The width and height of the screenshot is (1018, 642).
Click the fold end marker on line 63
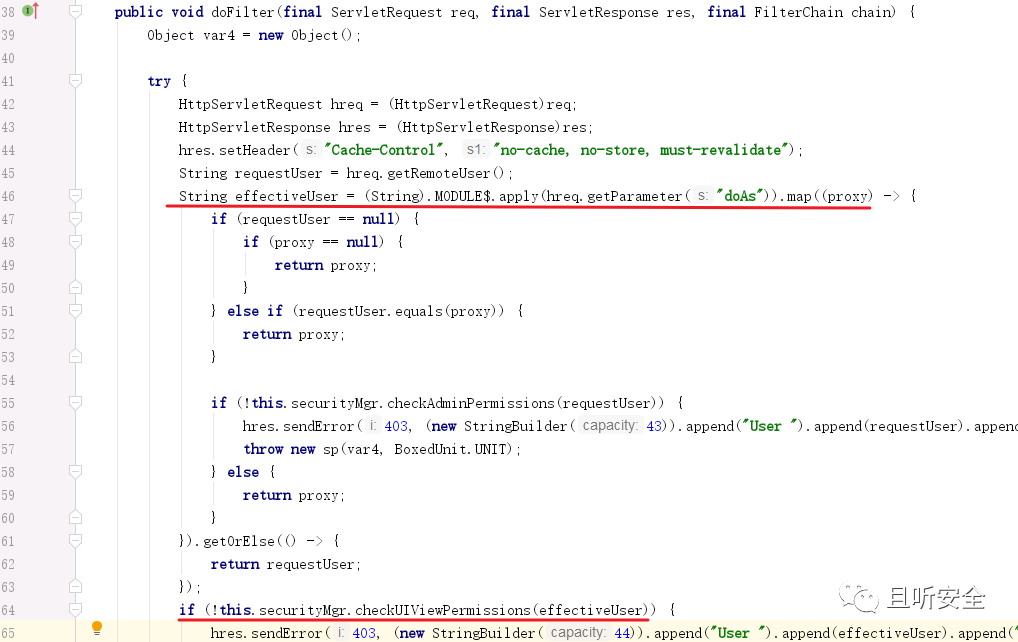pos(75,587)
